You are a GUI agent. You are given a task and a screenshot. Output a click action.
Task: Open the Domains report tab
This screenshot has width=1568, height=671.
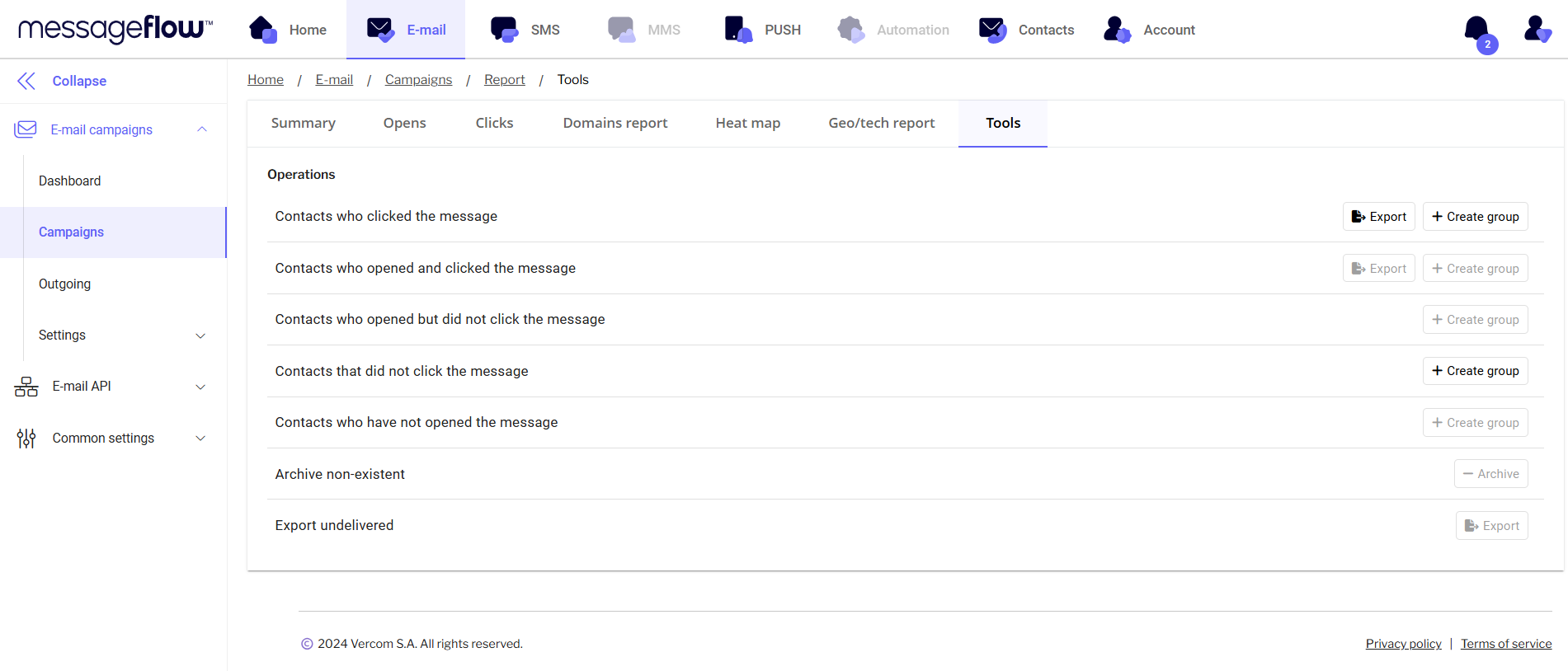tap(614, 123)
